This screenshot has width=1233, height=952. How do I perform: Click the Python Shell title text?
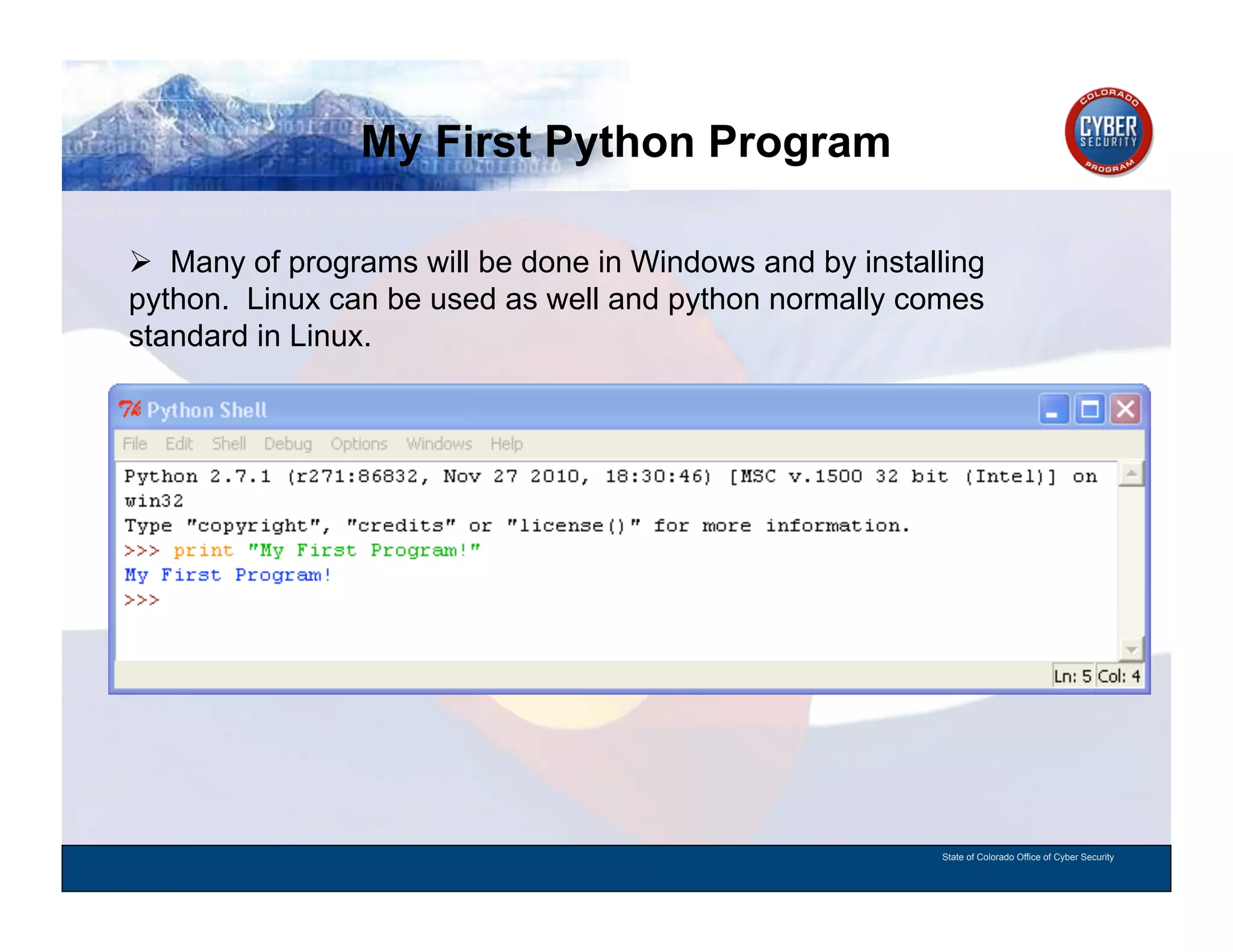click(207, 410)
